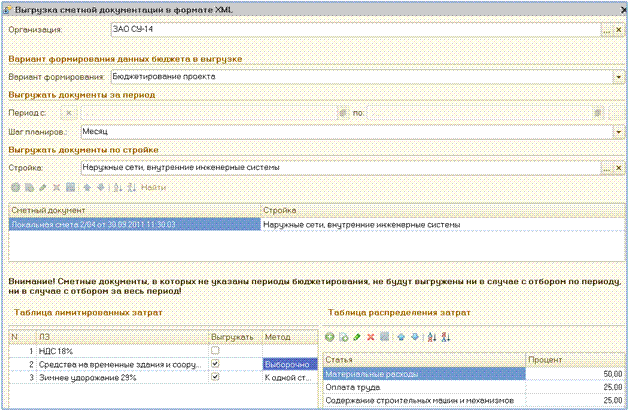630x411 pixels.
Task: Expand the Шаг планиров. dropdown list
Action: click(x=618, y=131)
